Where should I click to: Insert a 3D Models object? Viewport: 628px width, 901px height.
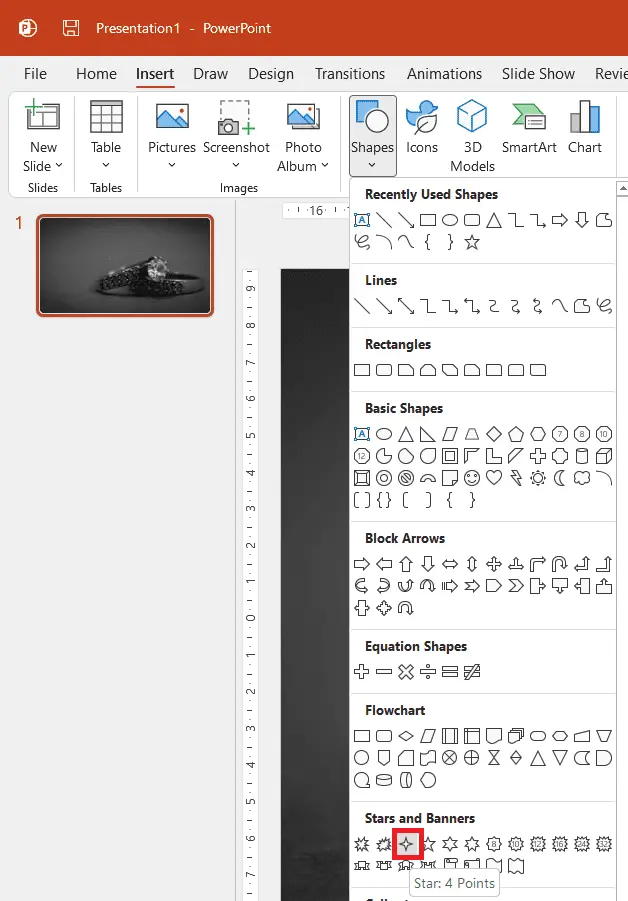click(472, 136)
